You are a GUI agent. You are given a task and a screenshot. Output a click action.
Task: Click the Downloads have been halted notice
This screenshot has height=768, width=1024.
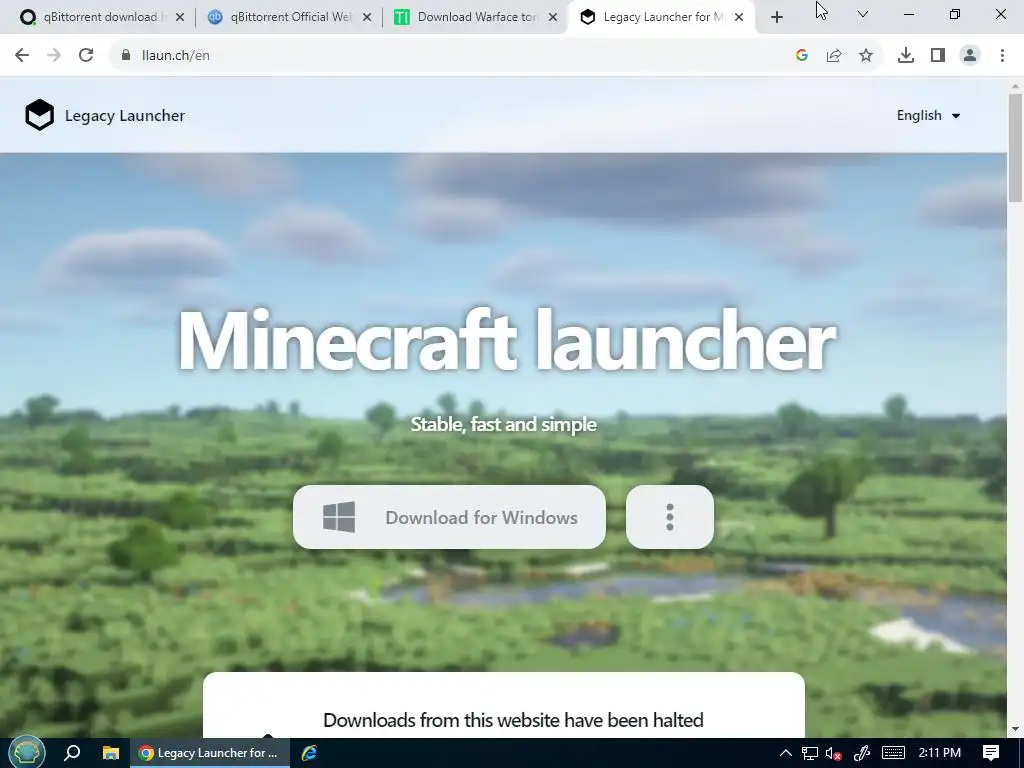[x=513, y=720]
